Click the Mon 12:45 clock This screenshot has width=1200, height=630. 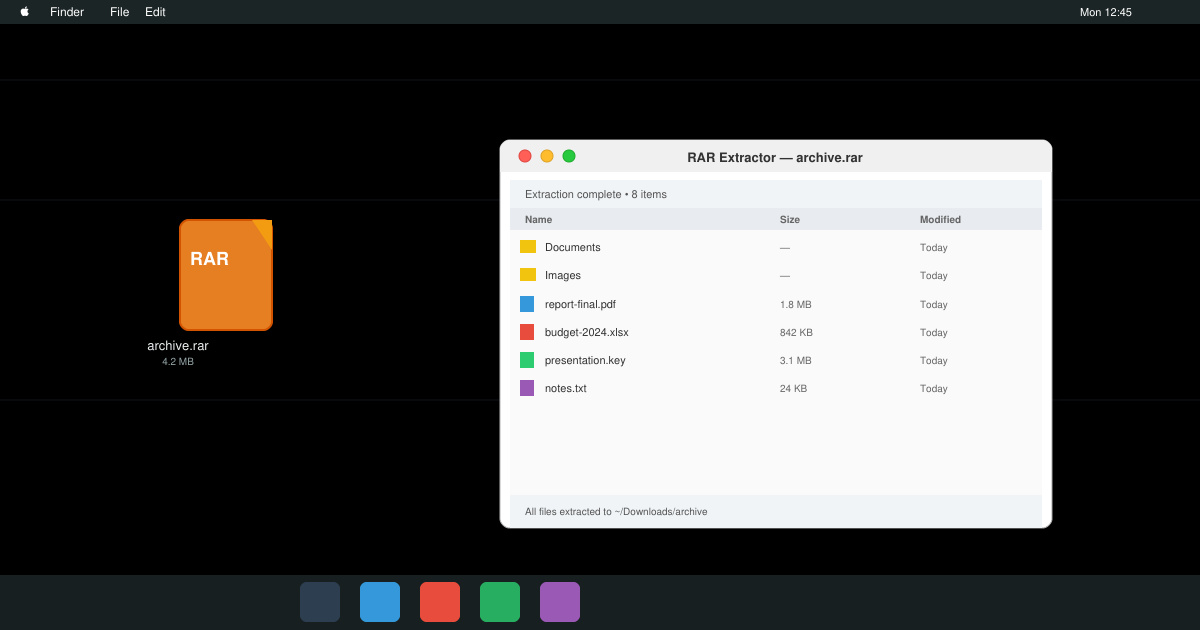pos(1106,12)
